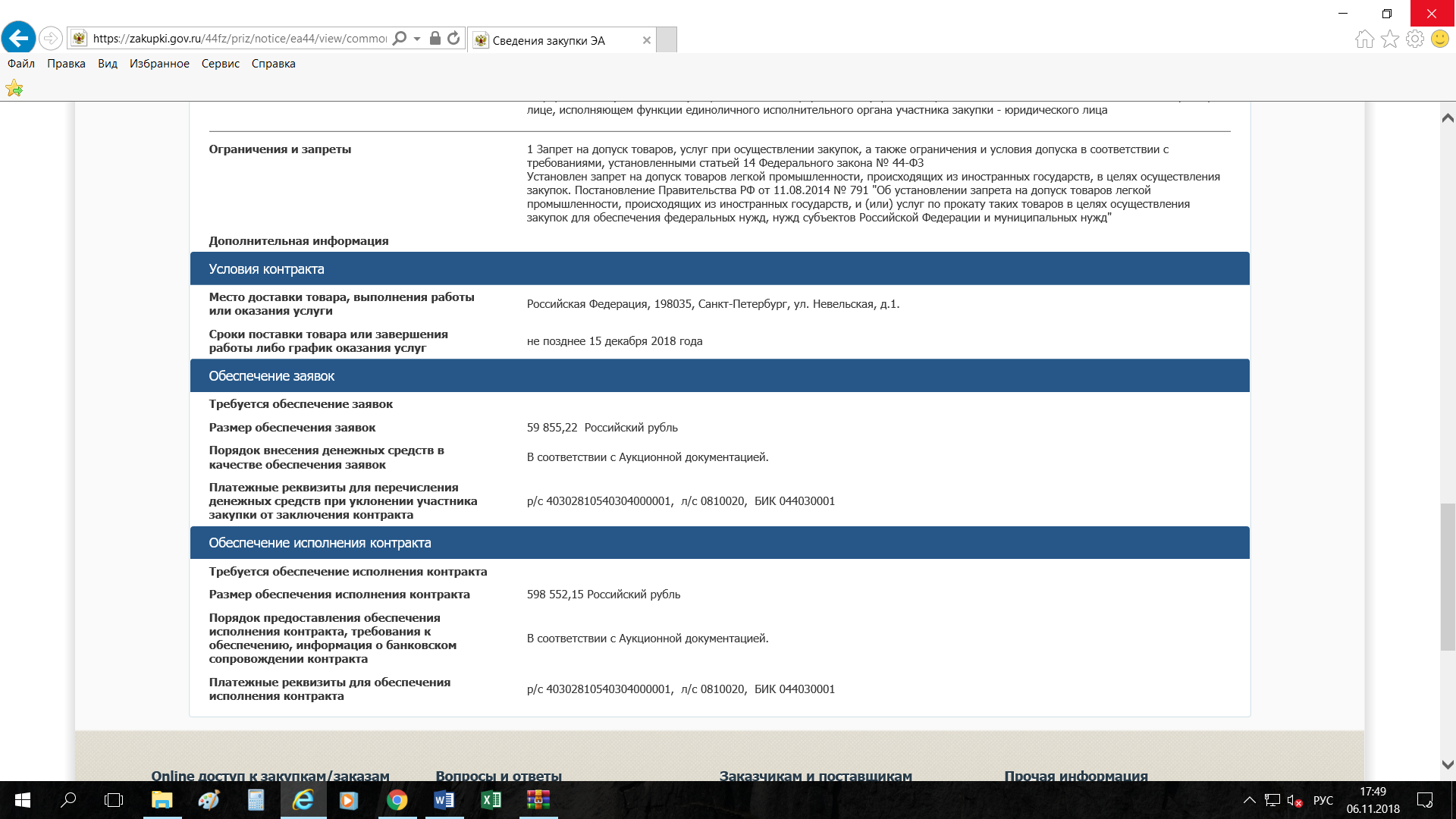Click 'Online доступ к закупкам/заказам' footer heading
Image resolution: width=1456 pixels, height=819 pixels.
(x=270, y=776)
